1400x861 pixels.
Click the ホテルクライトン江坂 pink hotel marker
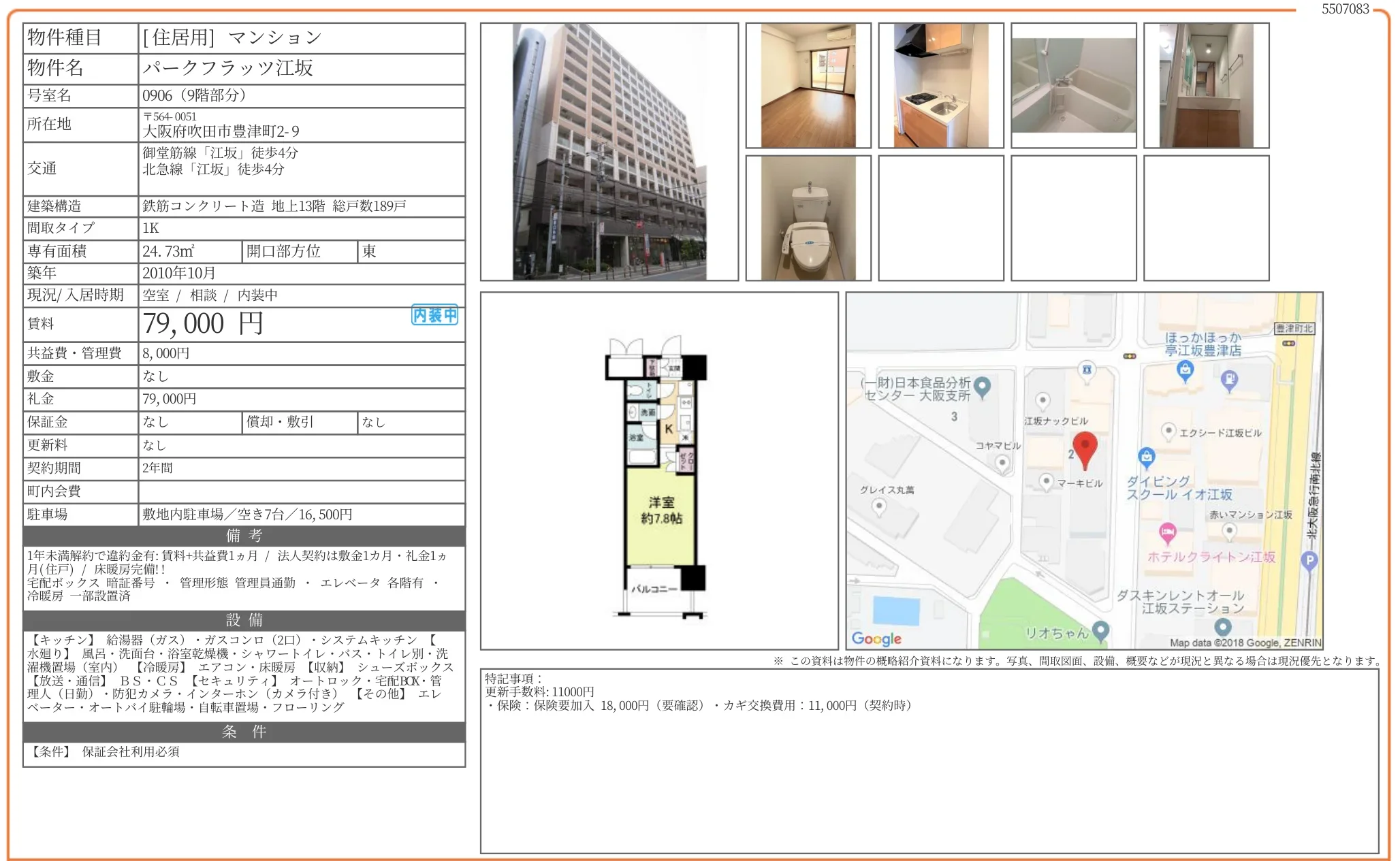click(1168, 532)
